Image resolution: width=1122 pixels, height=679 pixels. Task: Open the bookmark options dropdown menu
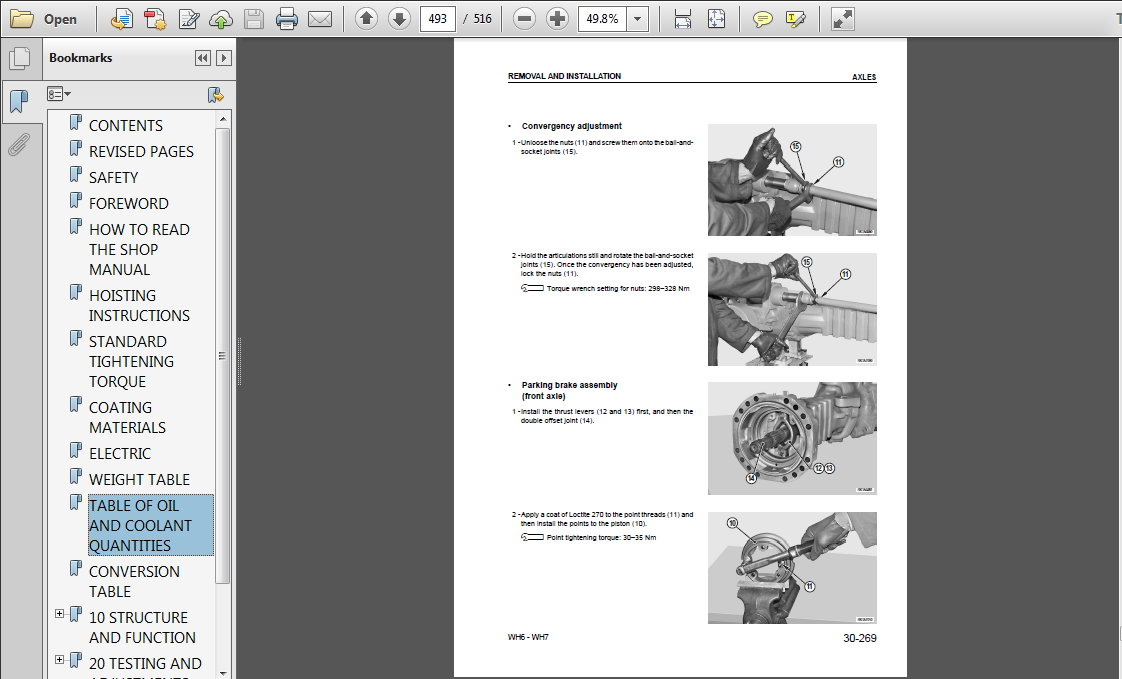[x=59, y=94]
